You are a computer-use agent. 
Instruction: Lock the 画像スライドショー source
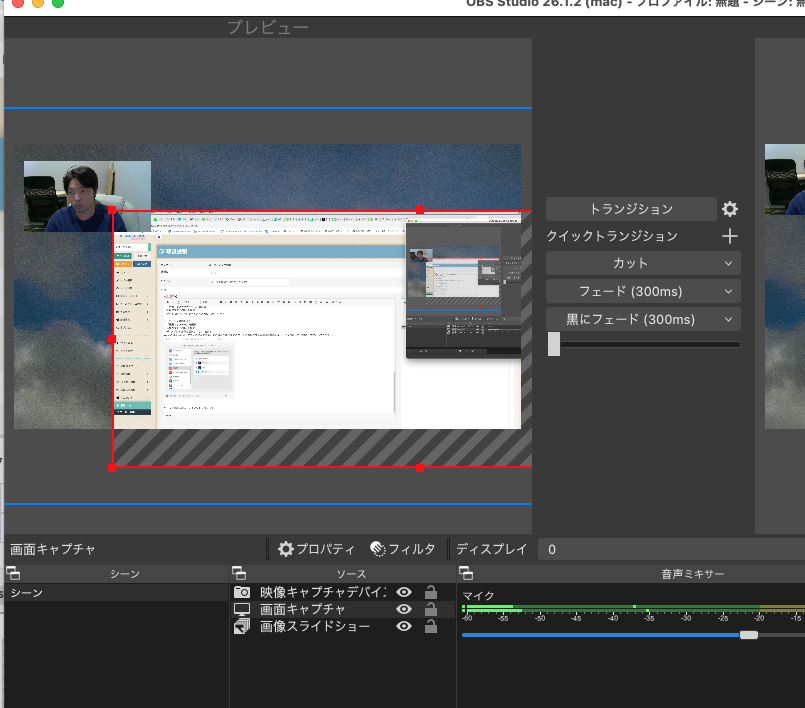431,626
